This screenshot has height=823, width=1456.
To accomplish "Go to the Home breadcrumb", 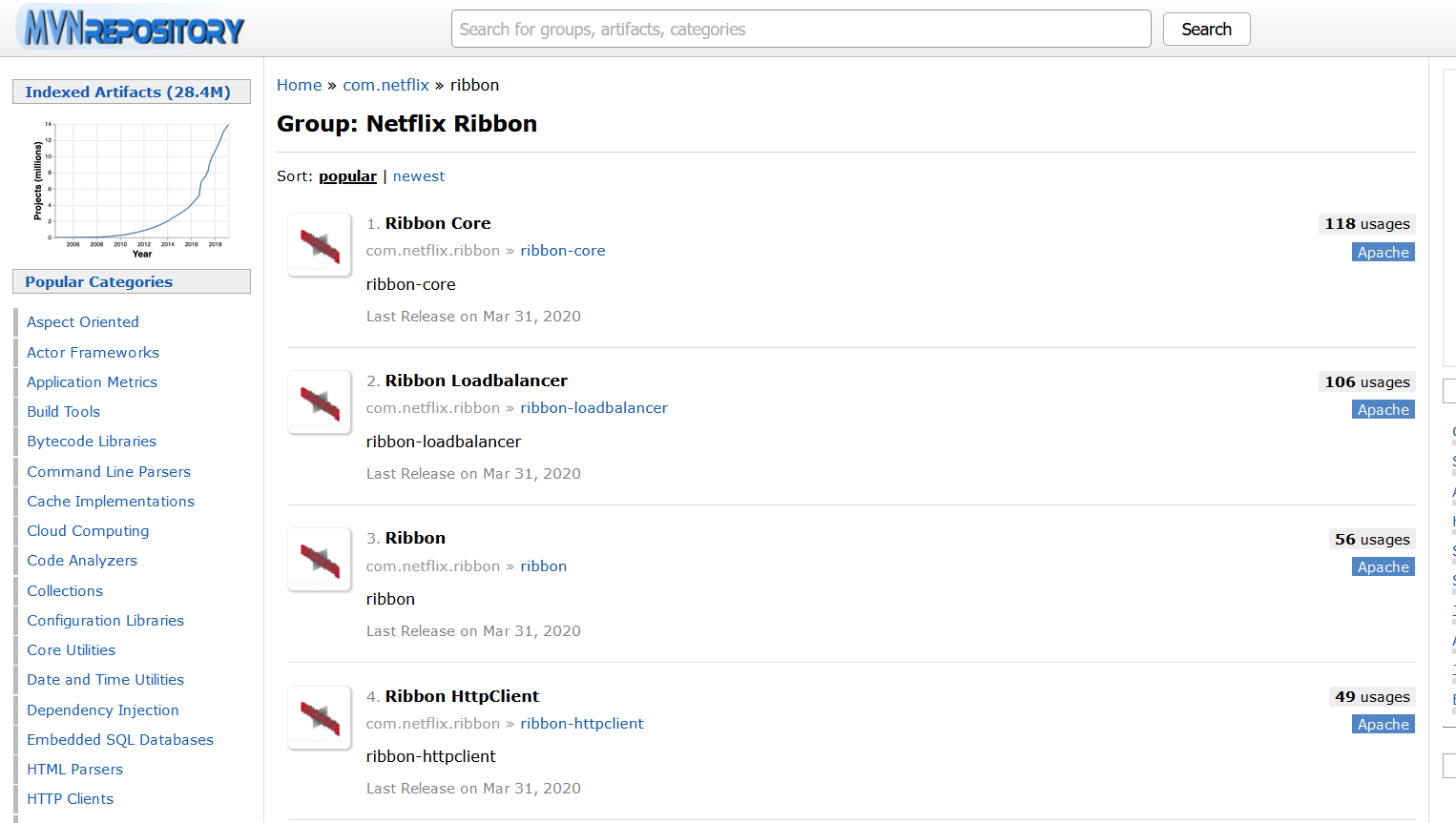I will tap(300, 85).
